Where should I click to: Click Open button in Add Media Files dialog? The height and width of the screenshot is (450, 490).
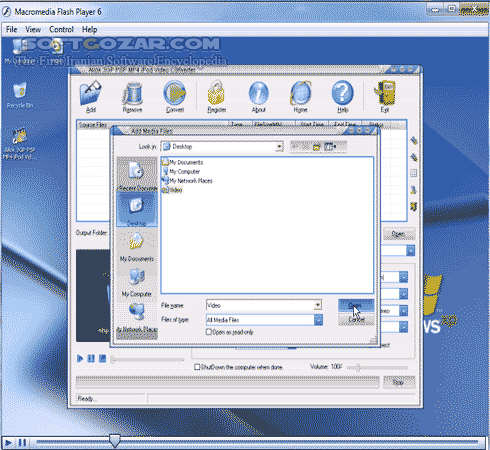pos(356,305)
